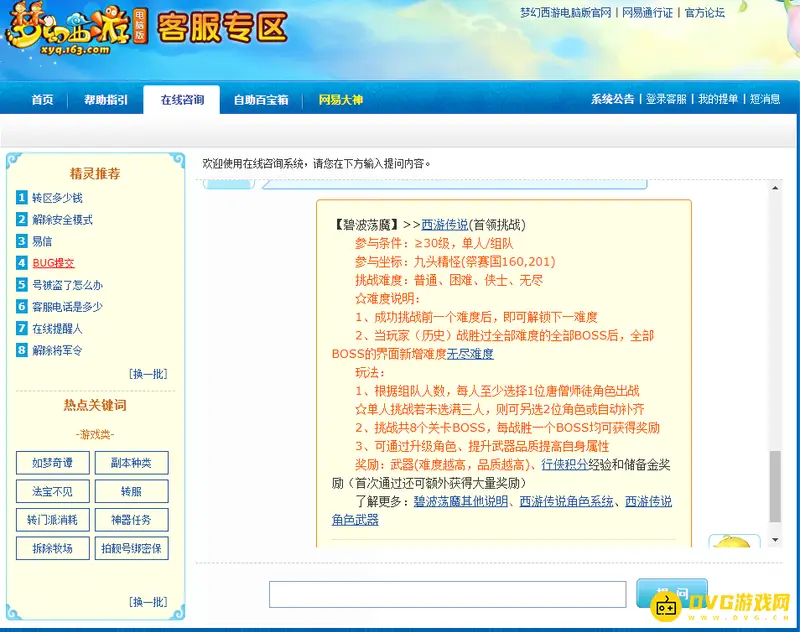Click the chat vertical scrollbar thumb
This screenshot has height=632, width=800.
coord(775,487)
